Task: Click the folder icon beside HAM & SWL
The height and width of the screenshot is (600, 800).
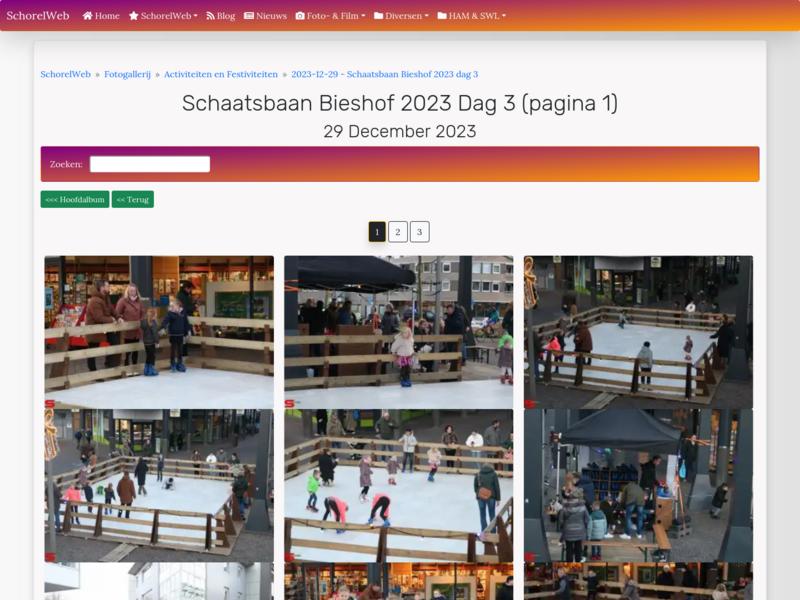Action: point(442,16)
